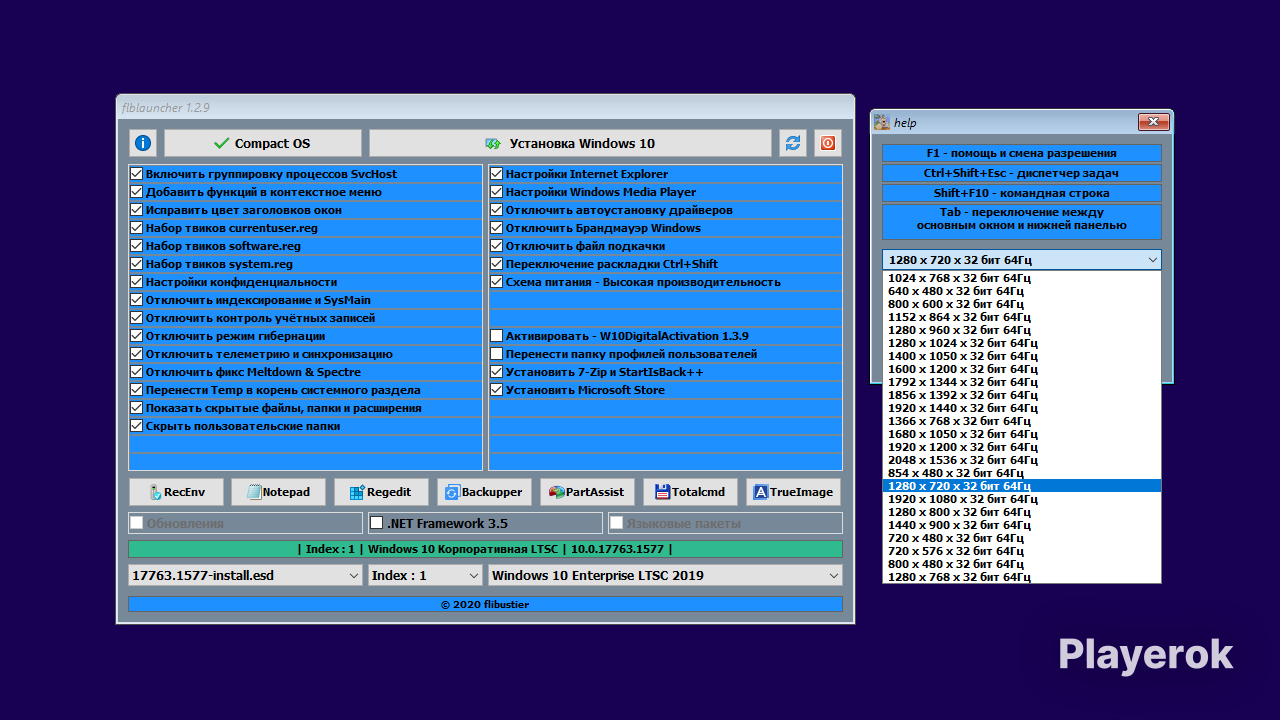
Task: Click the Установка Windows 10 button
Action: coord(570,143)
